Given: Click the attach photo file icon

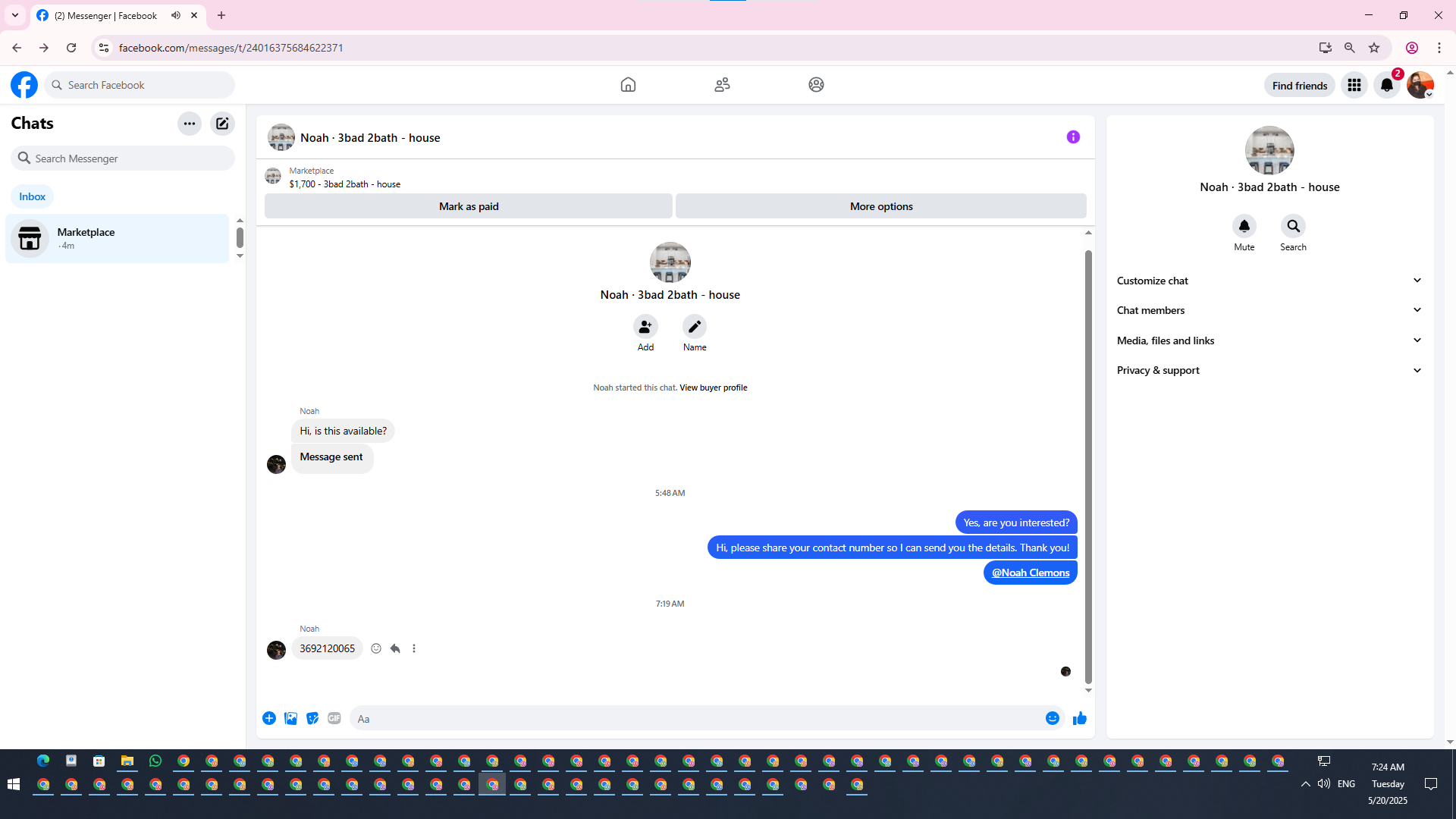Looking at the screenshot, I should [x=290, y=718].
